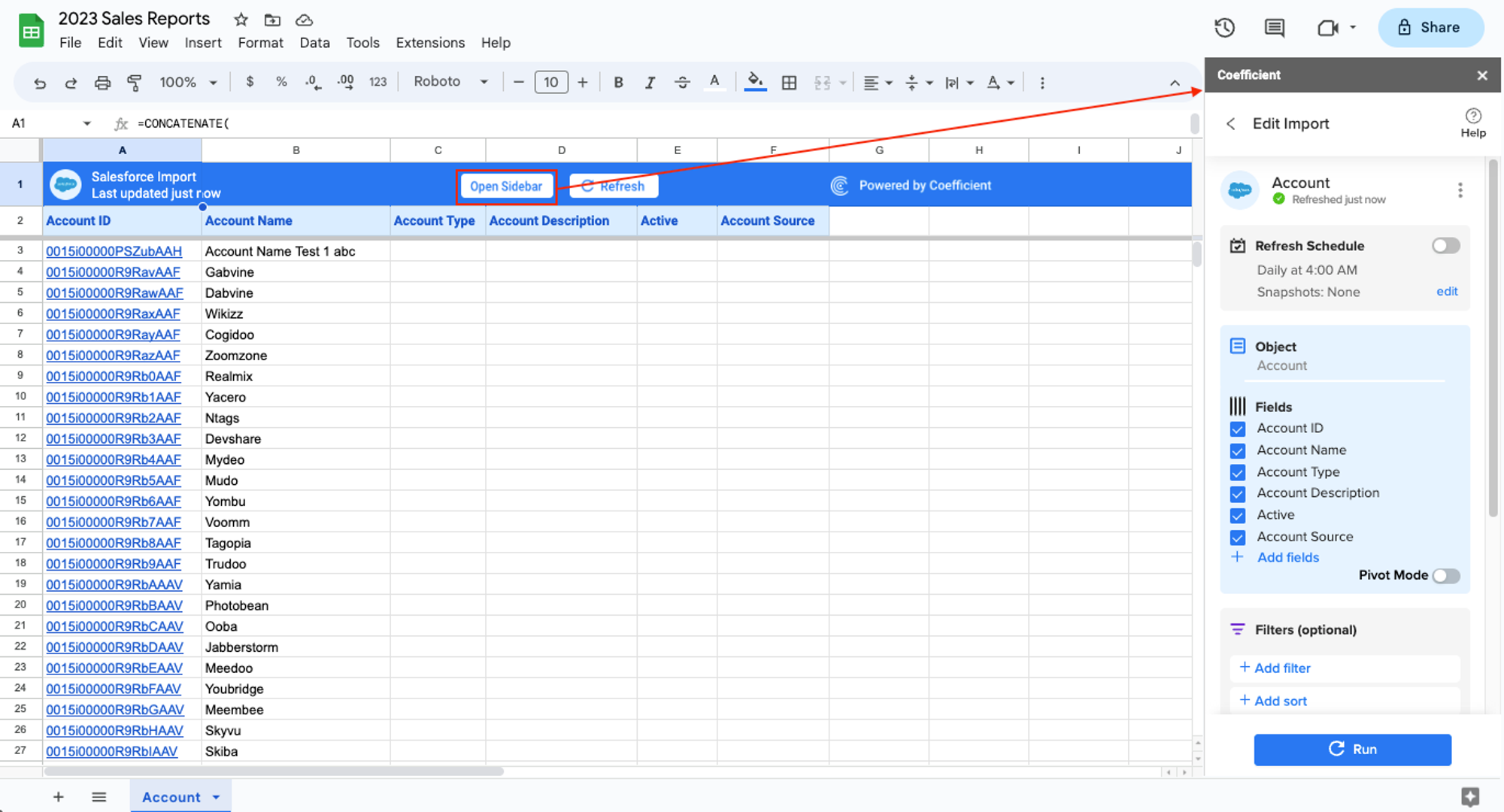This screenshot has width=1504, height=812.
Task: Open vertical align dropdown
Action: [x=919, y=83]
